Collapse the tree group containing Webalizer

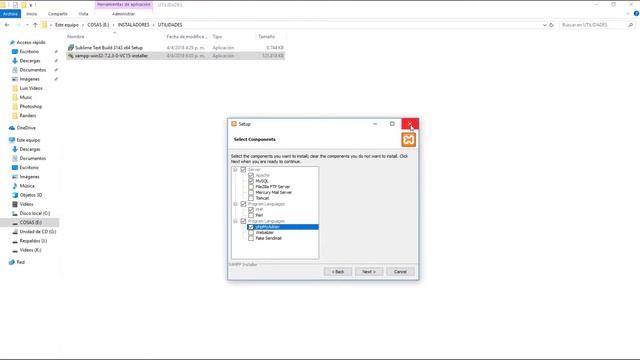(x=235, y=221)
